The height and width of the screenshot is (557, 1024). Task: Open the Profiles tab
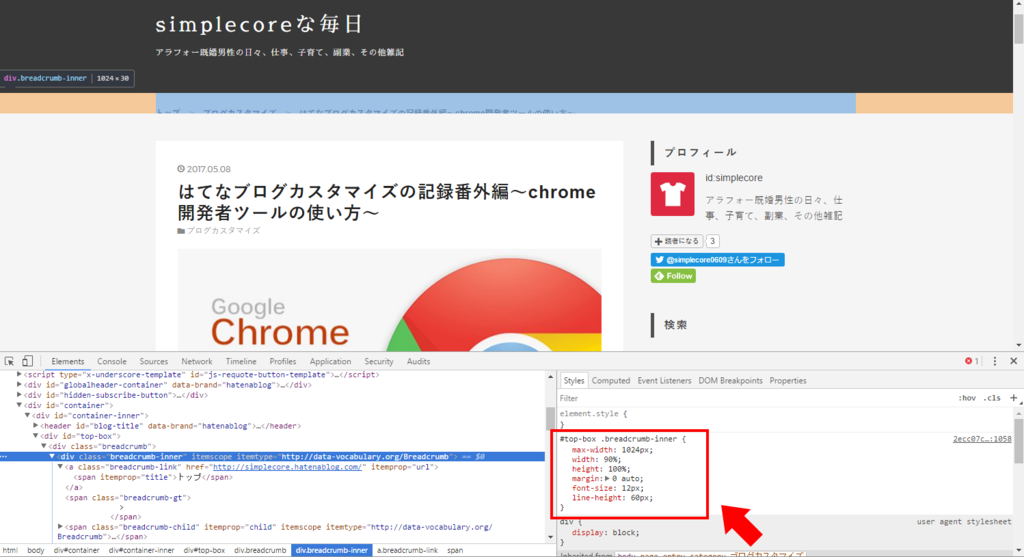point(283,361)
